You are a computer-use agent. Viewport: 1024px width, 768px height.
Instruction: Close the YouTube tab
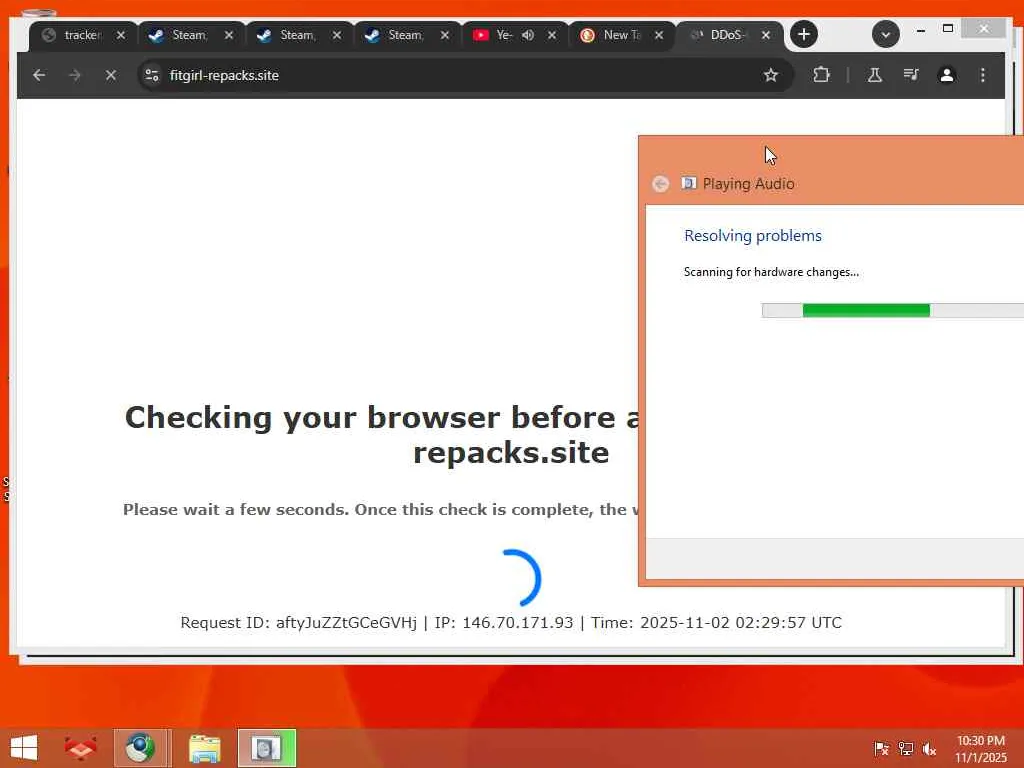pyautogui.click(x=552, y=35)
